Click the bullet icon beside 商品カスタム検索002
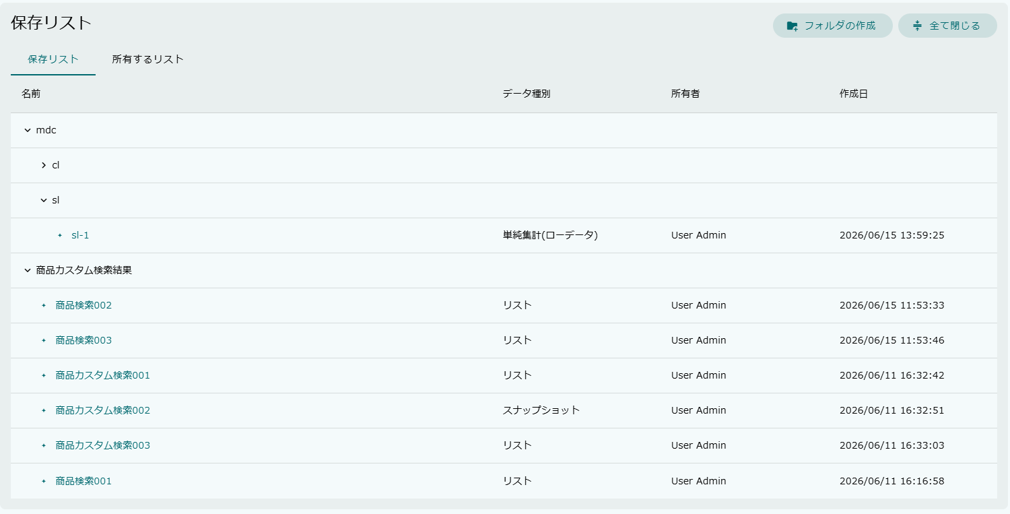Image resolution: width=1010 pixels, height=514 pixels. (44, 410)
